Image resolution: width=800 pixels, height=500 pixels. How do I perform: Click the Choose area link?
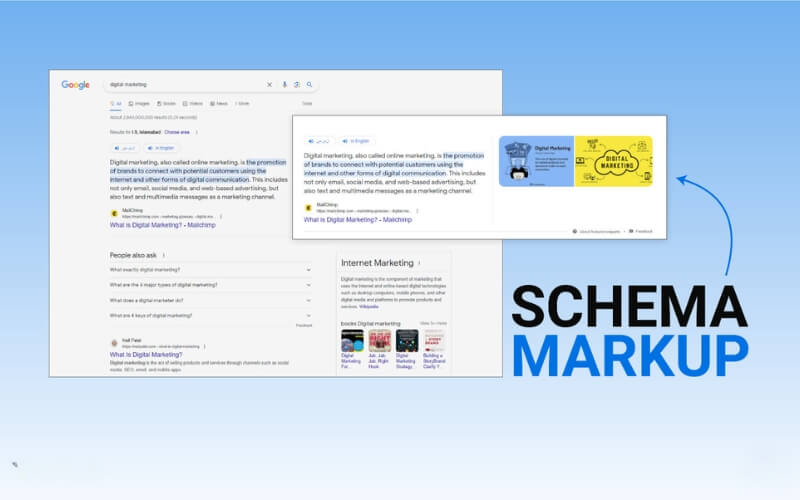177,132
